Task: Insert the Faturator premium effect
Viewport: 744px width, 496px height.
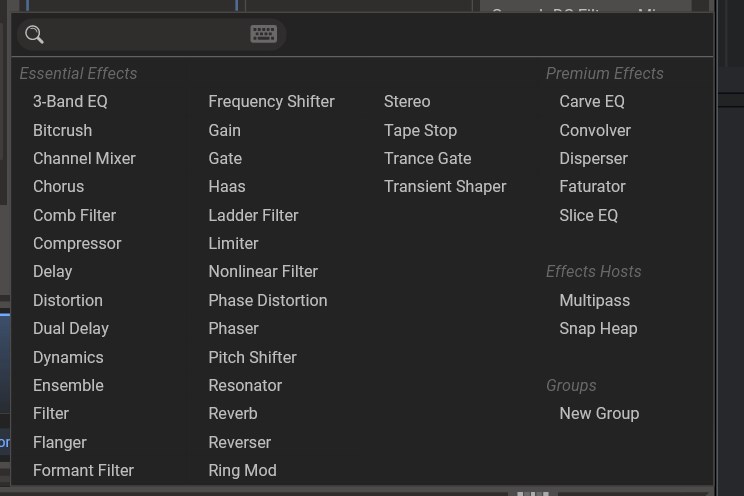Action: coord(592,186)
